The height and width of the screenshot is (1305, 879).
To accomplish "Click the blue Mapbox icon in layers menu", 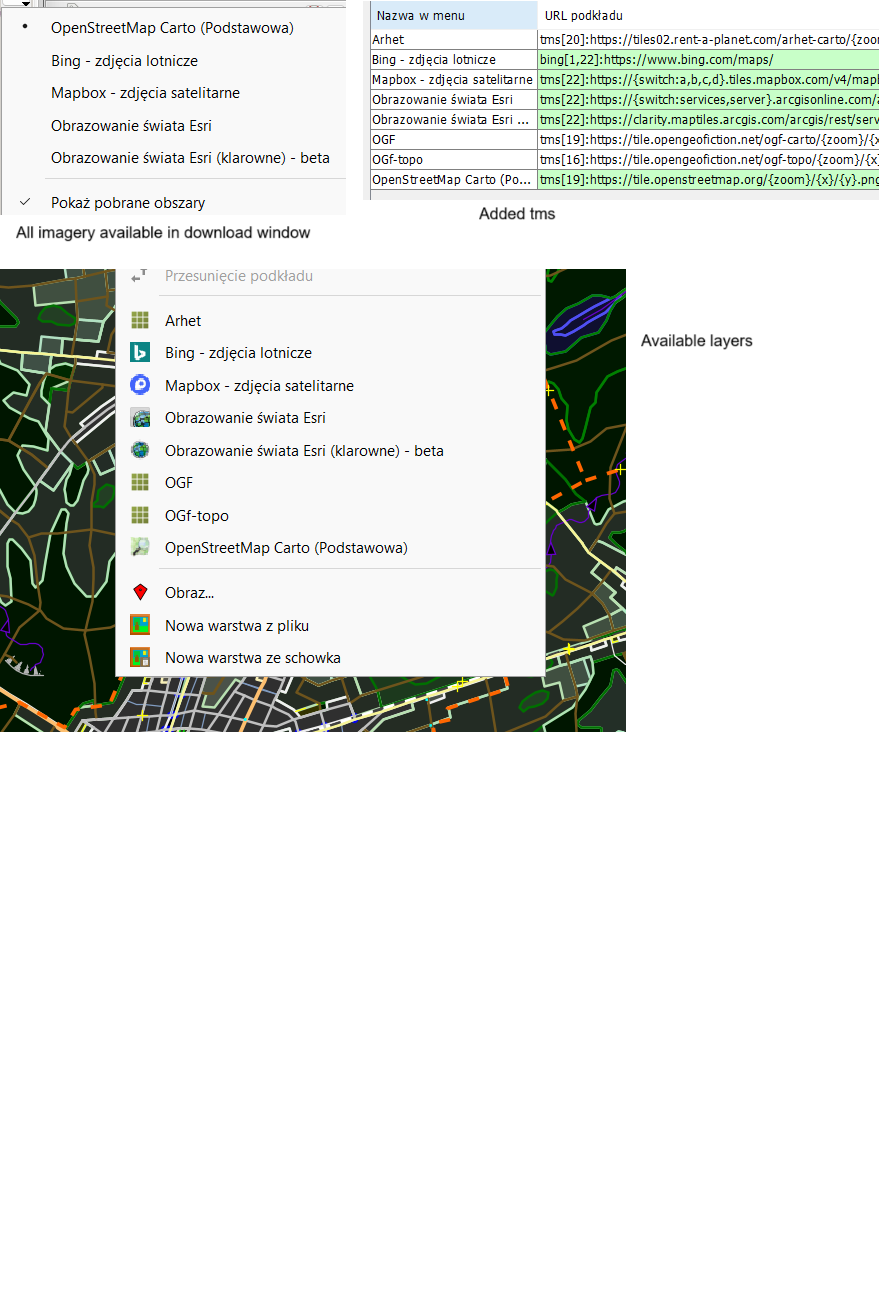I will pyautogui.click(x=141, y=385).
